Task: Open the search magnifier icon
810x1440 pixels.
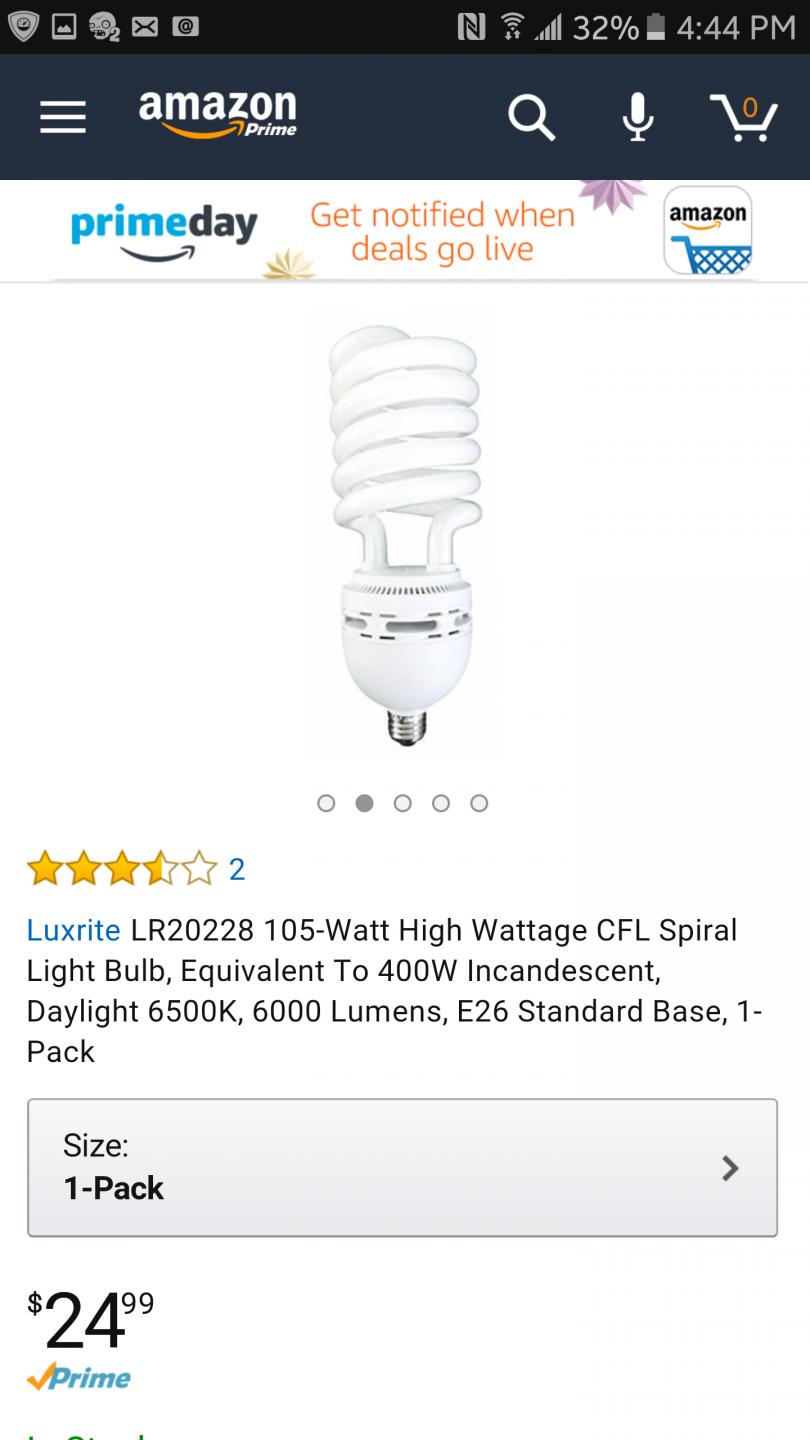Action: click(x=531, y=118)
